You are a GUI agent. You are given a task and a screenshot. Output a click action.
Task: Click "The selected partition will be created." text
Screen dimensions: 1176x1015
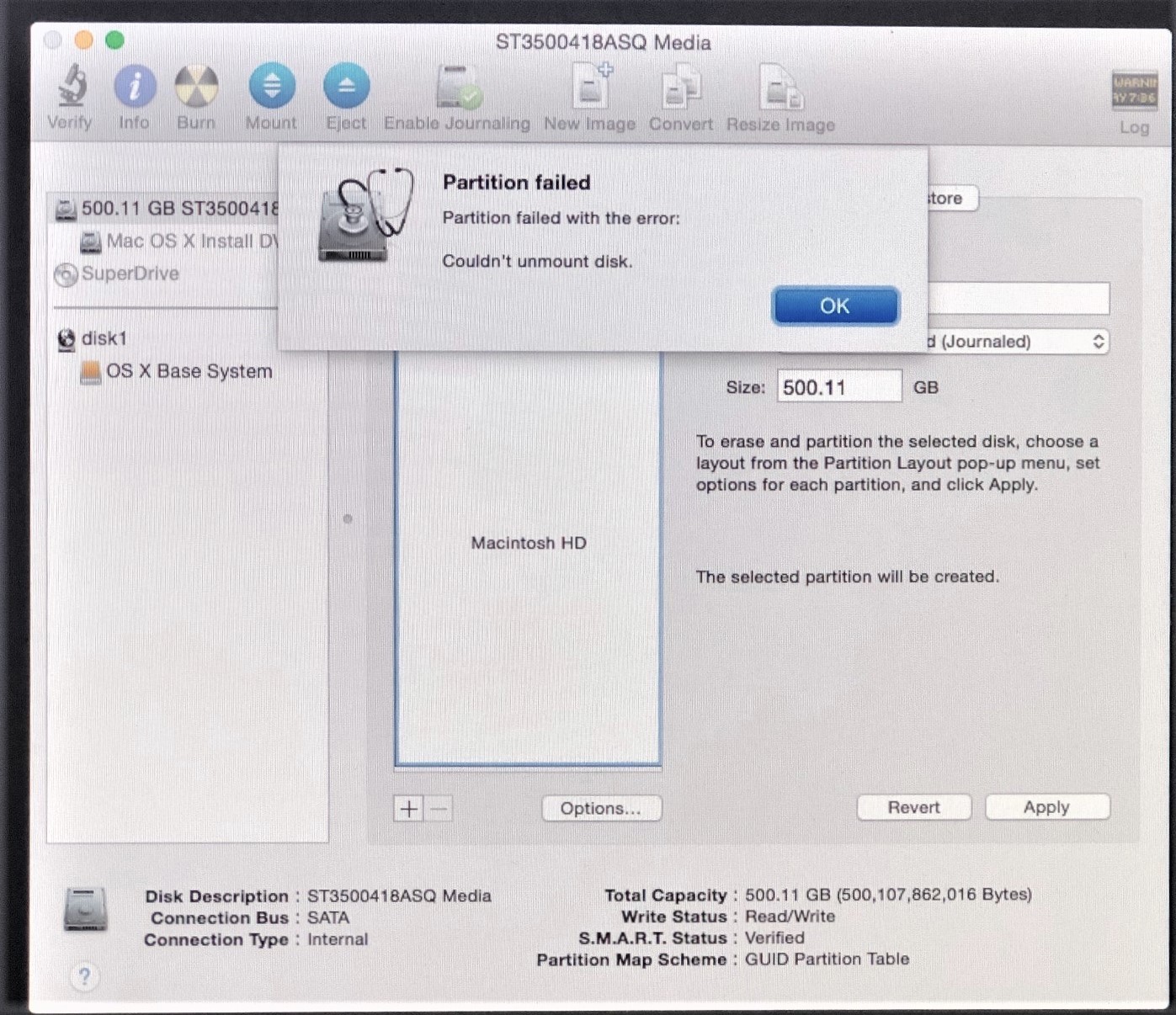pos(848,577)
